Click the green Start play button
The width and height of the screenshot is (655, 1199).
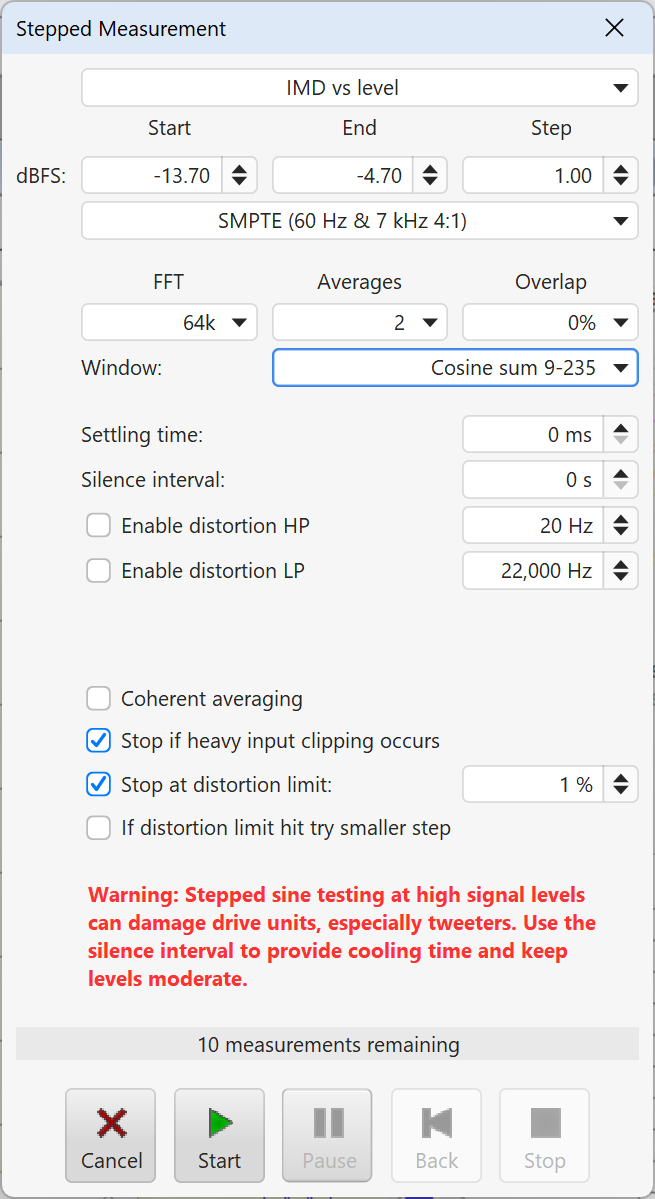point(219,1135)
